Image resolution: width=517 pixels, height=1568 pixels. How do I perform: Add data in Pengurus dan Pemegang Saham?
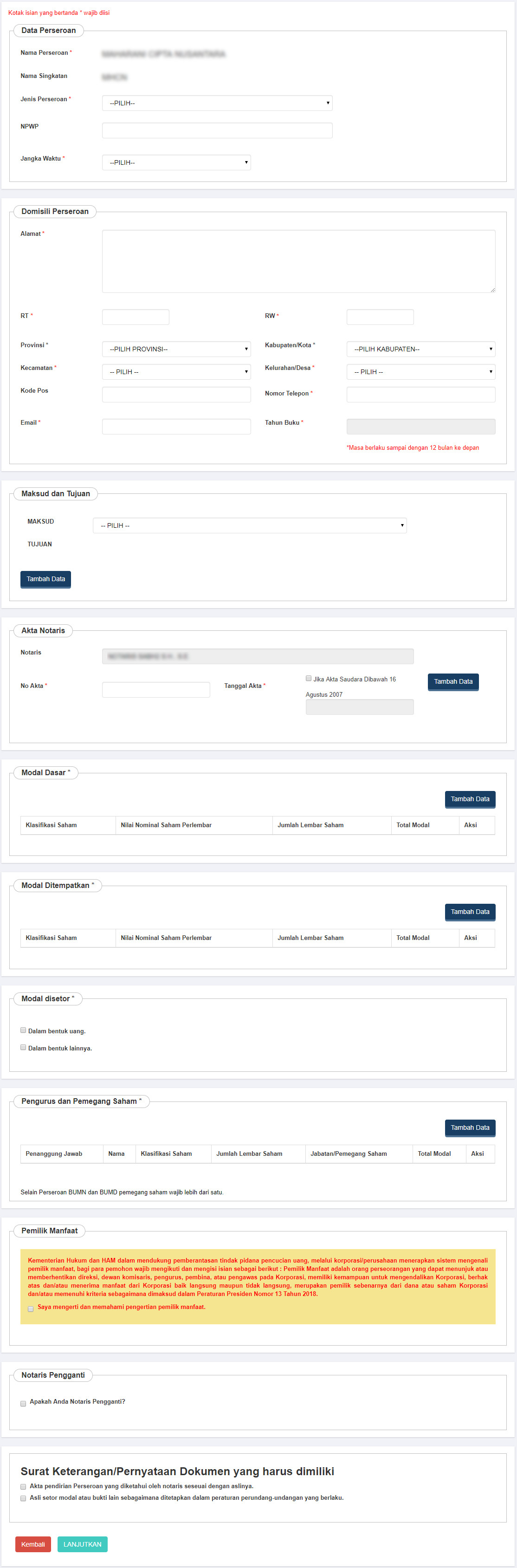(470, 1127)
